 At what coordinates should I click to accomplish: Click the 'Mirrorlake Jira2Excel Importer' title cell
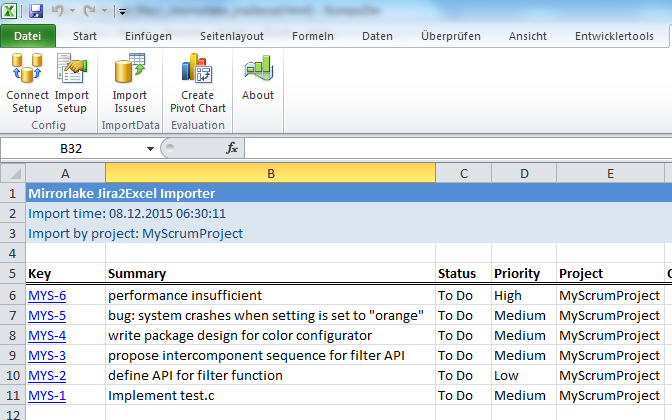tap(122, 194)
